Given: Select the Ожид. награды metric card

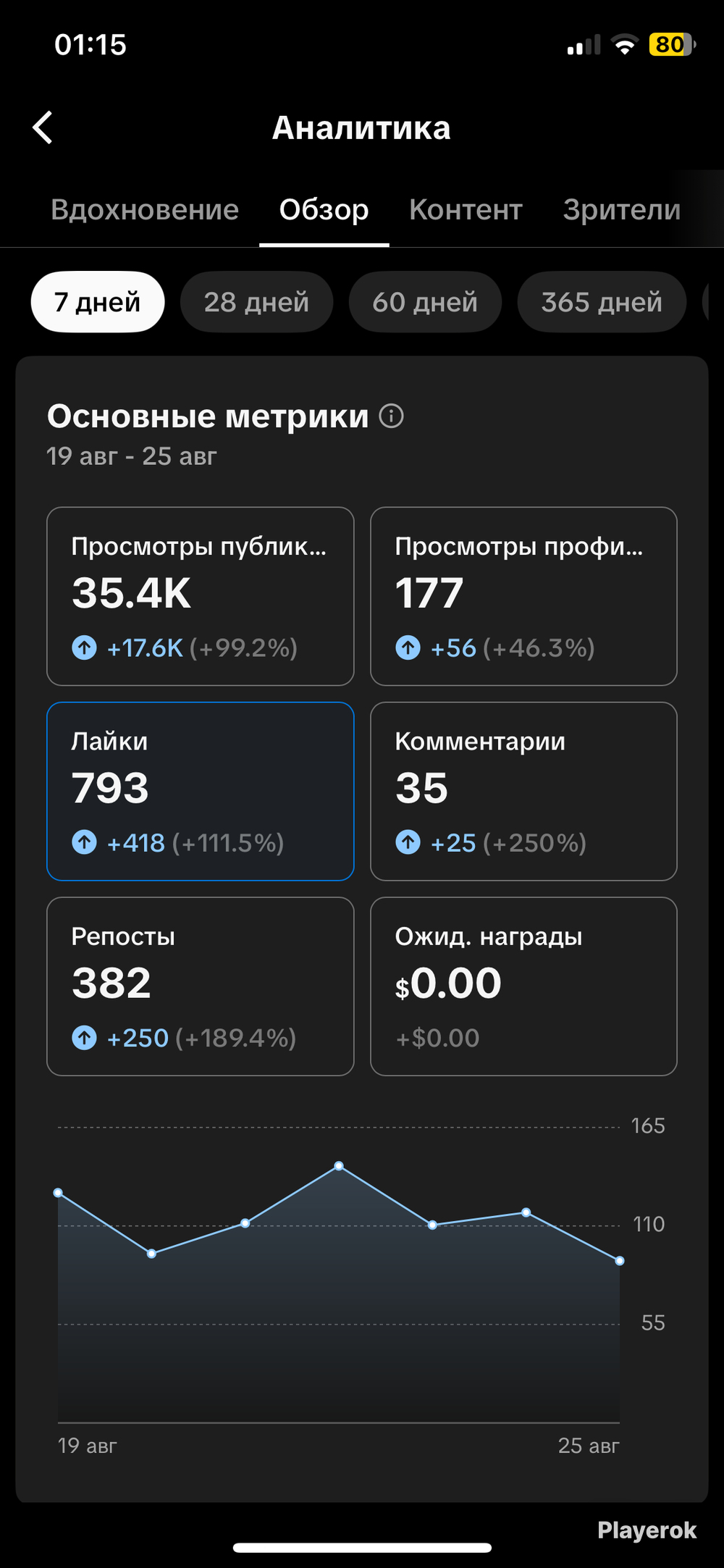Looking at the screenshot, I should pos(523,986).
